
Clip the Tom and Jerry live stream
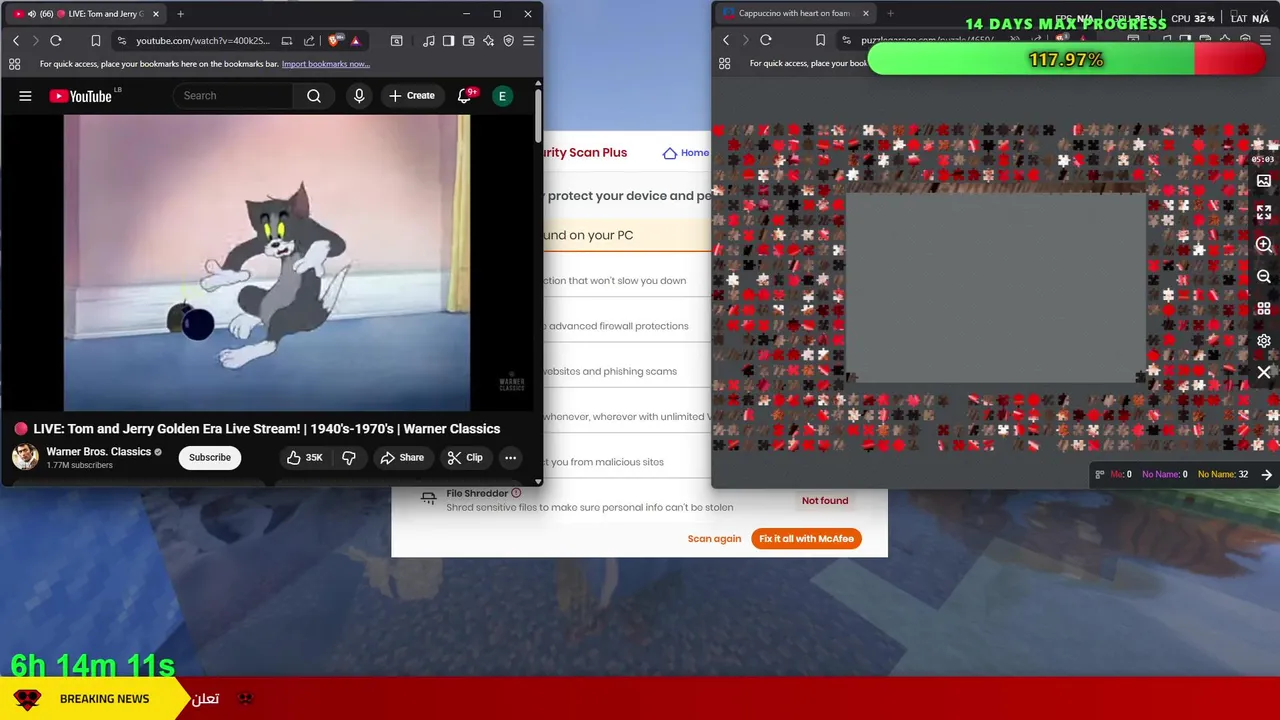click(465, 458)
